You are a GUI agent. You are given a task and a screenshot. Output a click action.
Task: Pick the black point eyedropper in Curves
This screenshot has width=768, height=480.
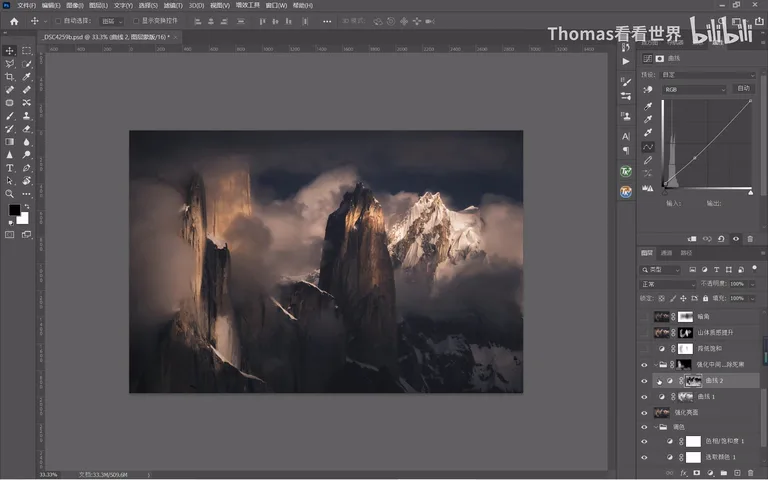tap(648, 106)
